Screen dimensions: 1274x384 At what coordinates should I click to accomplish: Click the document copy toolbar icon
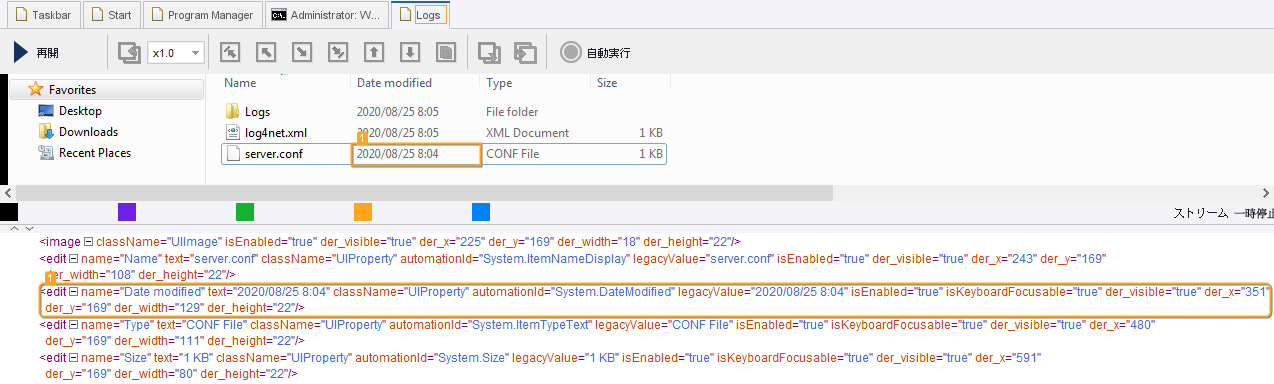[x=446, y=53]
